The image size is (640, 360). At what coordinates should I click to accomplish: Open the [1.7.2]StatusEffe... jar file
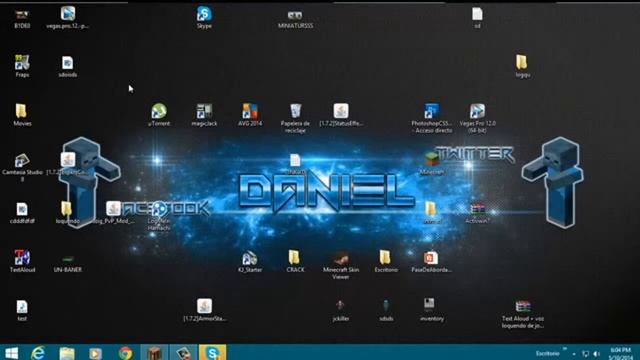pyautogui.click(x=341, y=111)
